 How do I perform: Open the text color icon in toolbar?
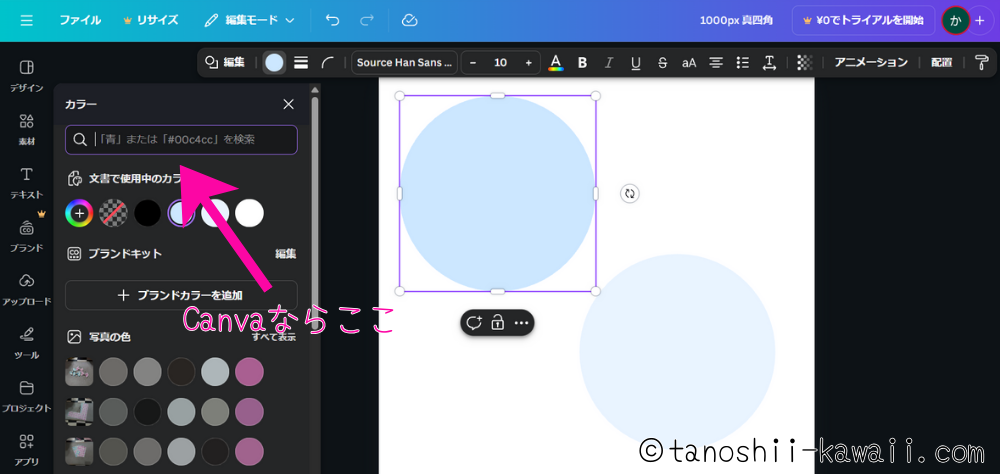(x=556, y=62)
